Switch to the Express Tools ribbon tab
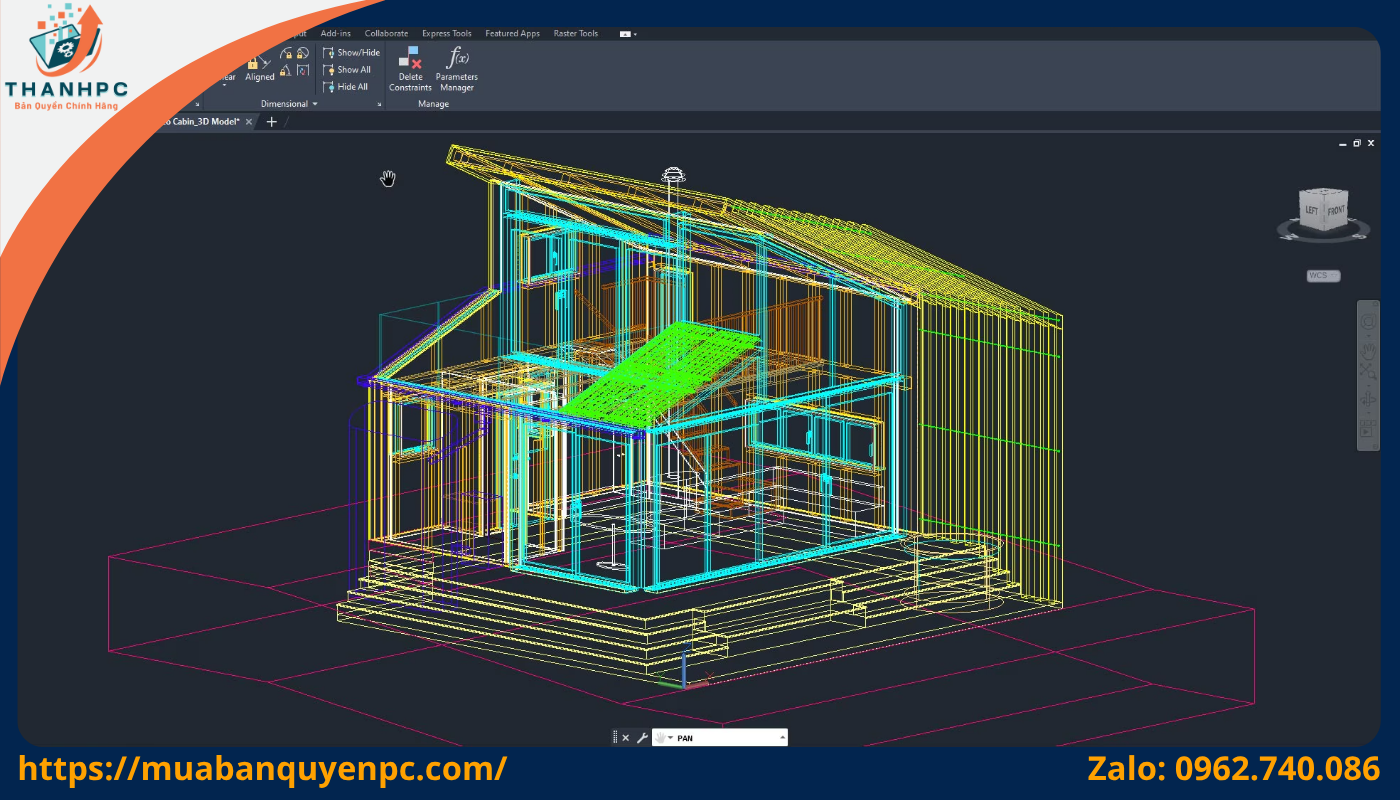Screen dimensions: 1400x800 pos(446,34)
